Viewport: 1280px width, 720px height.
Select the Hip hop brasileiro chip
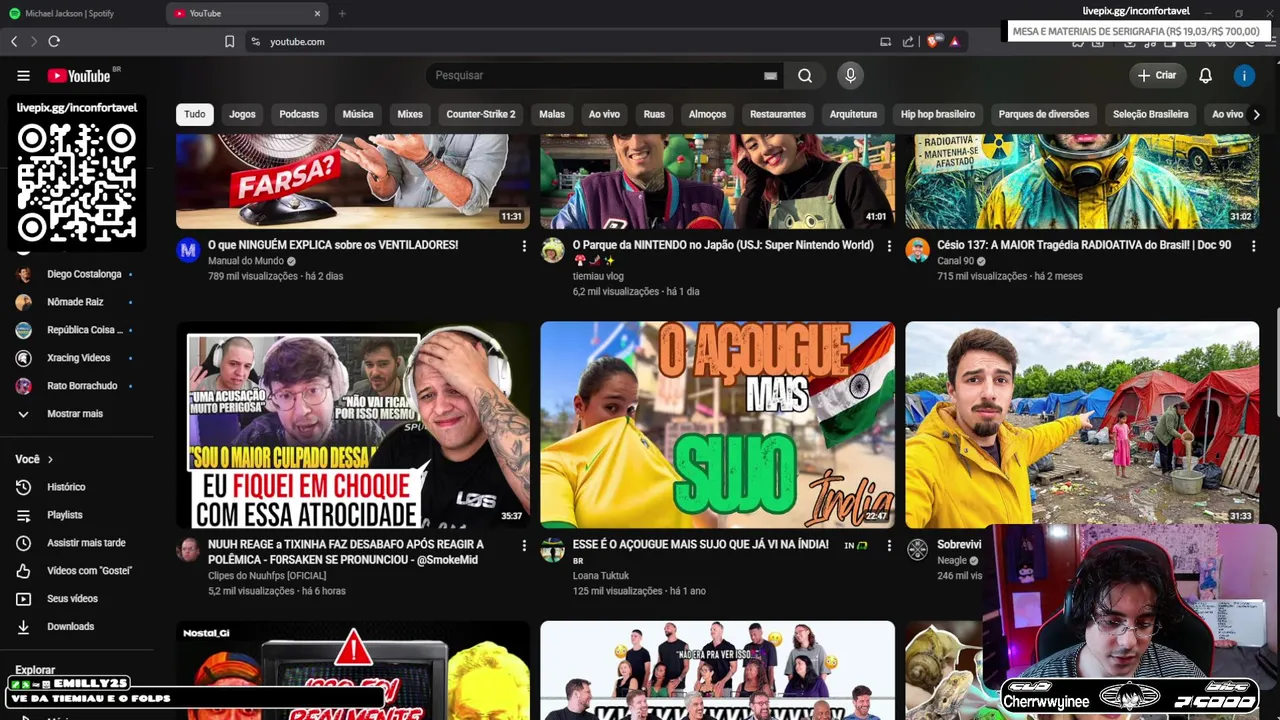point(938,114)
